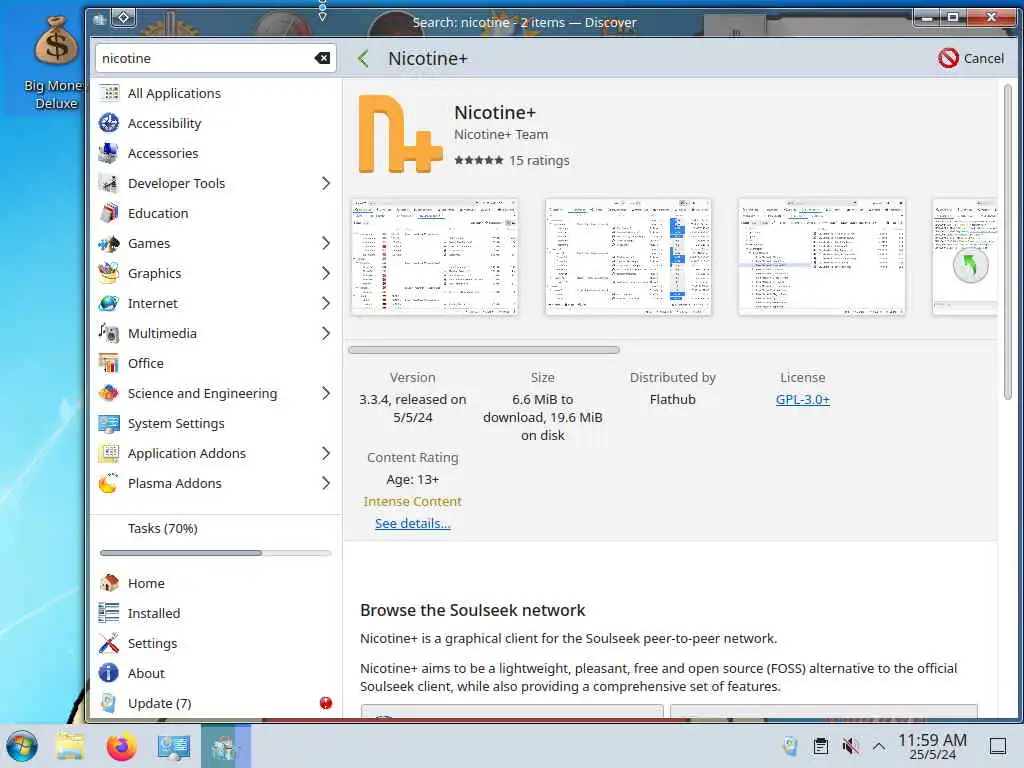Expand the Games subcategories arrow
1024x768 pixels.
coord(326,244)
